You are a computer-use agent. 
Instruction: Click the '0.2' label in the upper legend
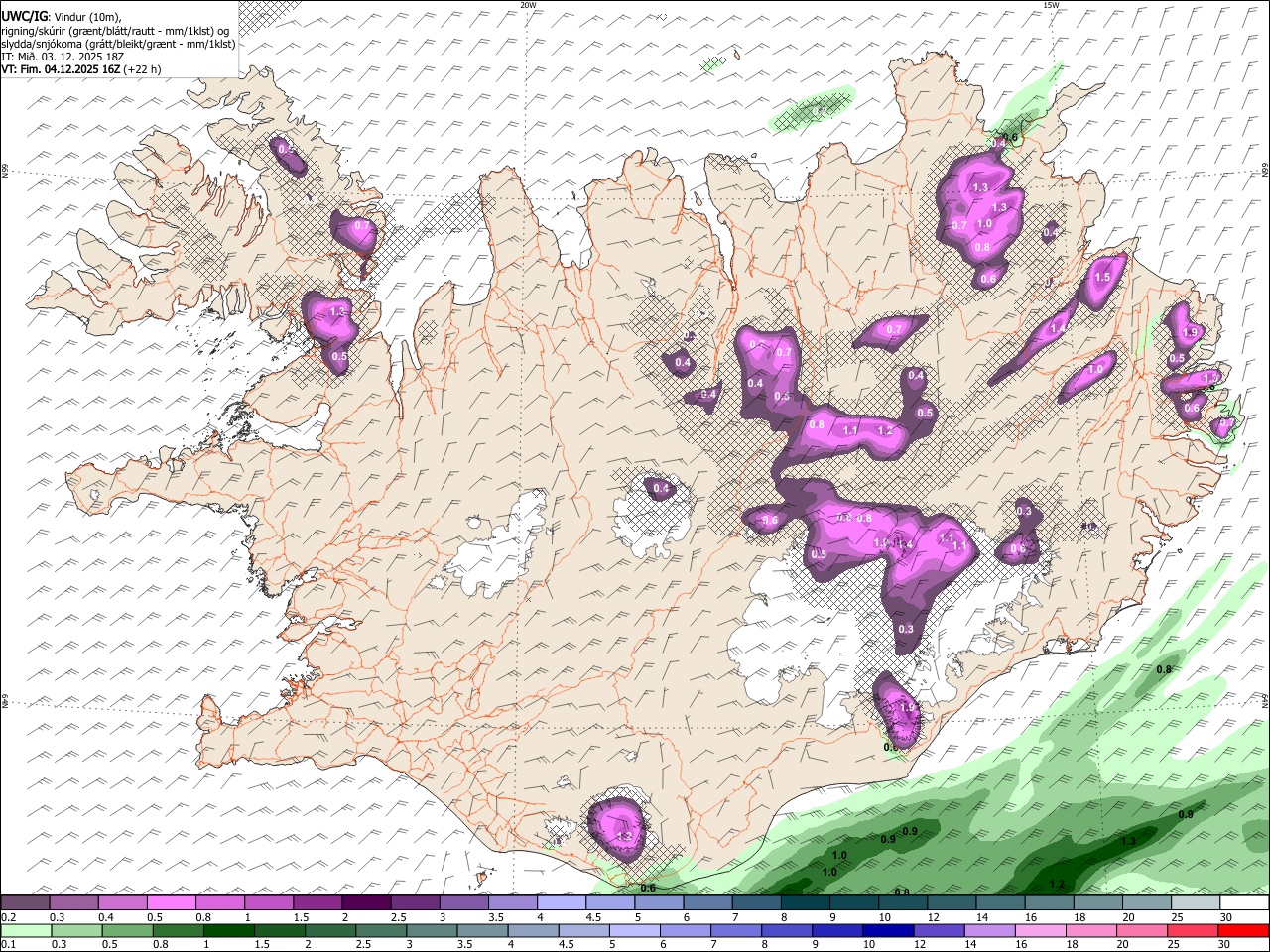8,917
